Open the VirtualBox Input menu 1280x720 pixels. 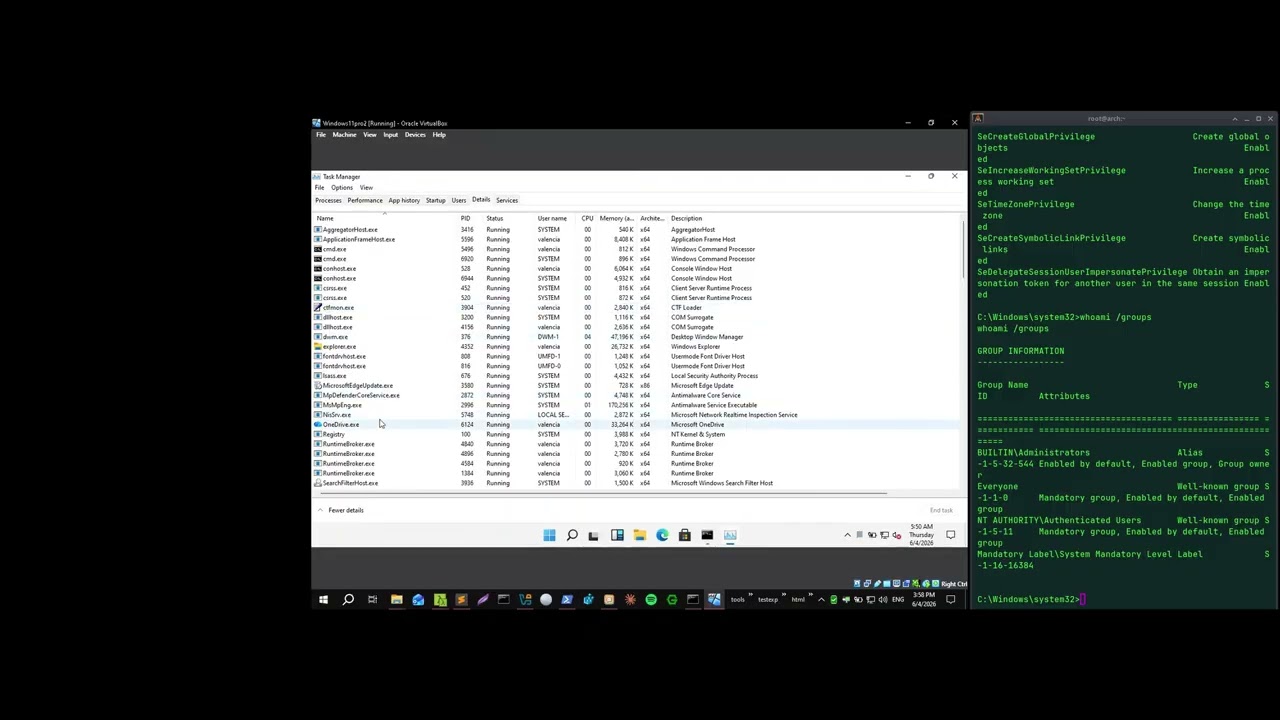pyautogui.click(x=390, y=135)
